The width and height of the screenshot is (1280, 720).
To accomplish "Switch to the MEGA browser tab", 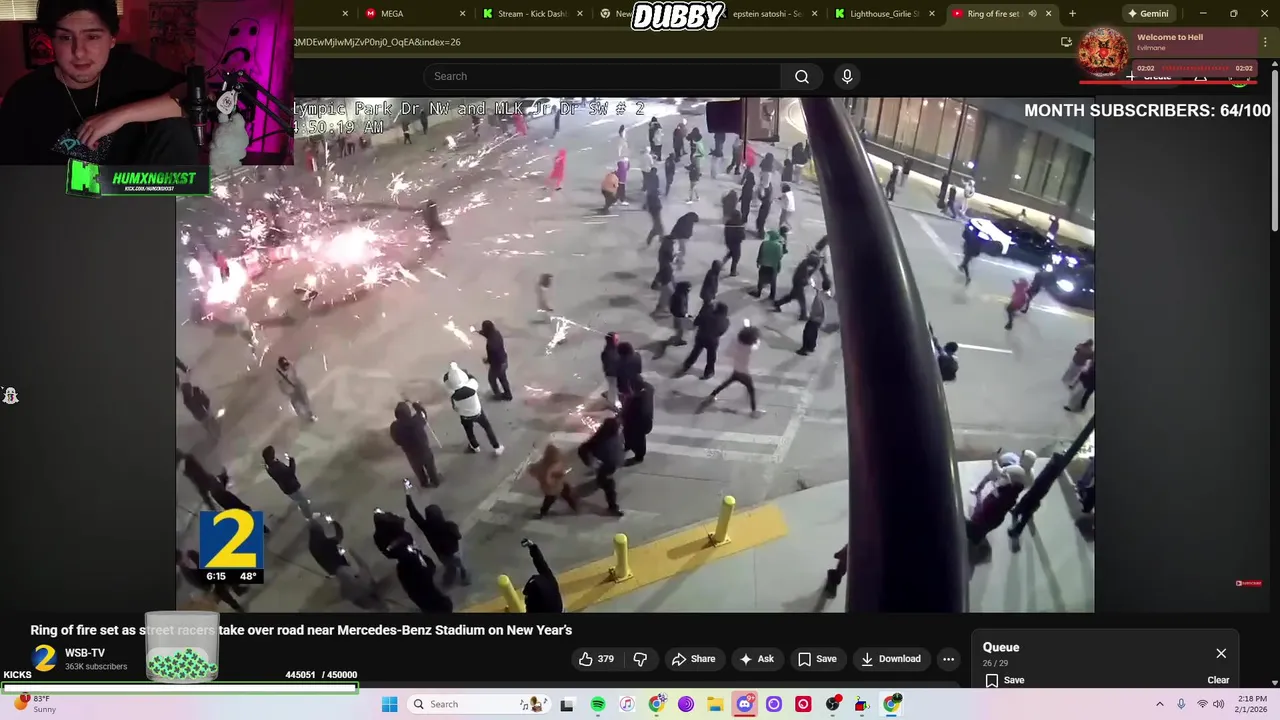I will pyautogui.click(x=412, y=14).
